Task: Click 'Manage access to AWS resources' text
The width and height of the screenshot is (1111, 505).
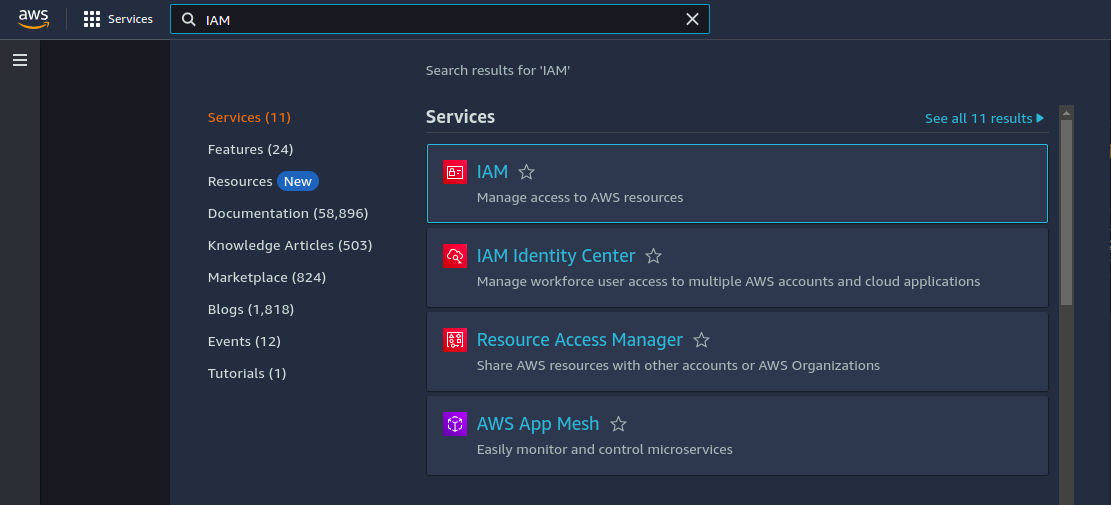Action: 580,198
